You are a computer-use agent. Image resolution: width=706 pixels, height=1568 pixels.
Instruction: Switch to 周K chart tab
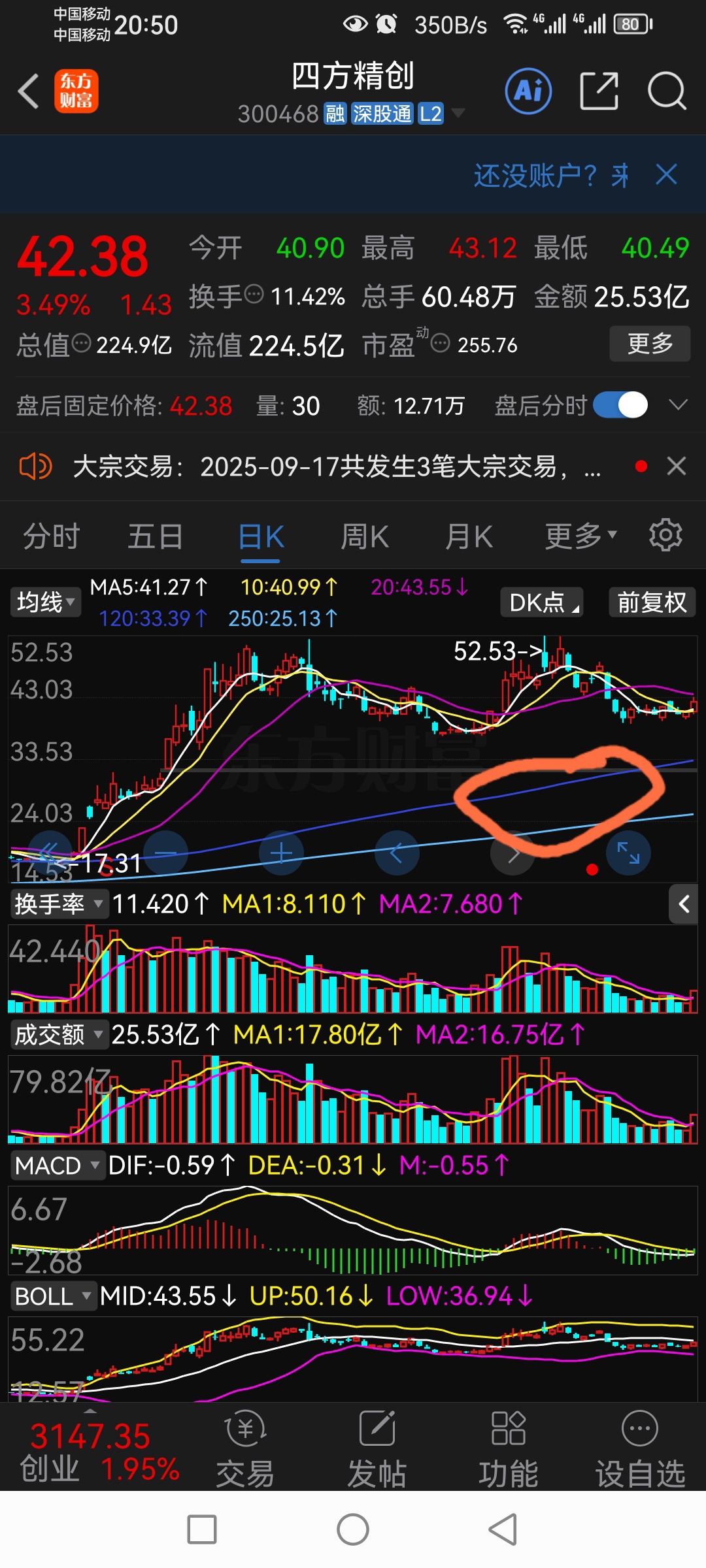point(364,537)
